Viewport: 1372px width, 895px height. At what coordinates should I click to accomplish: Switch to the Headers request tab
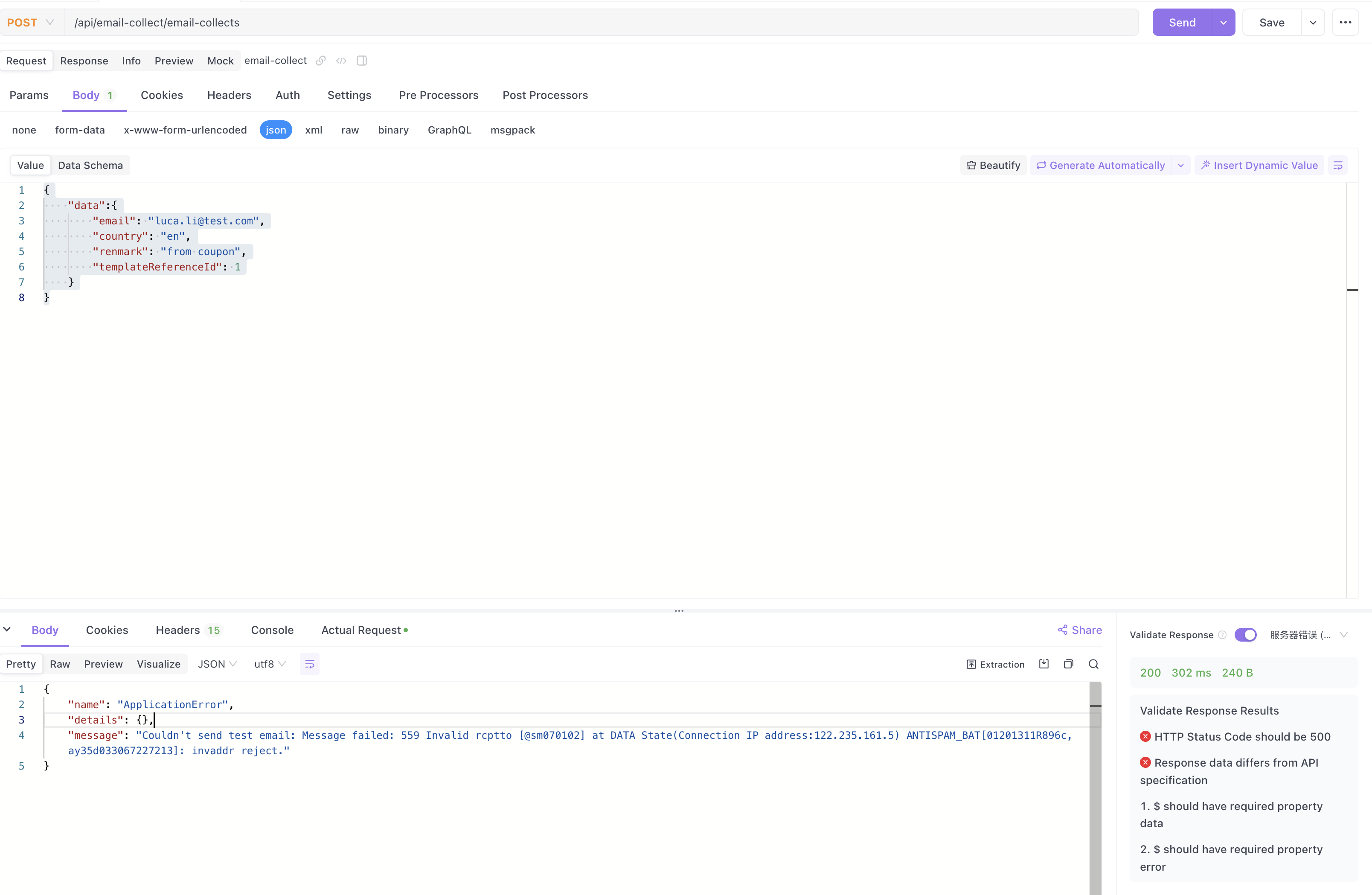[229, 95]
